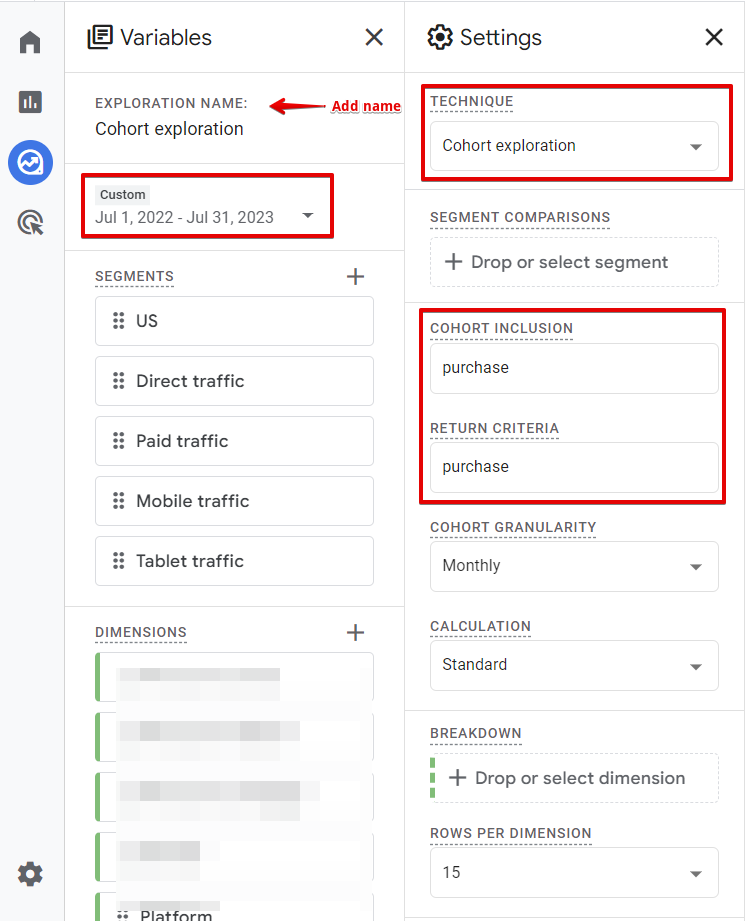Image resolution: width=745 pixels, height=921 pixels.
Task: Click Cohort Inclusion purchase field
Action: pyautogui.click(x=574, y=368)
